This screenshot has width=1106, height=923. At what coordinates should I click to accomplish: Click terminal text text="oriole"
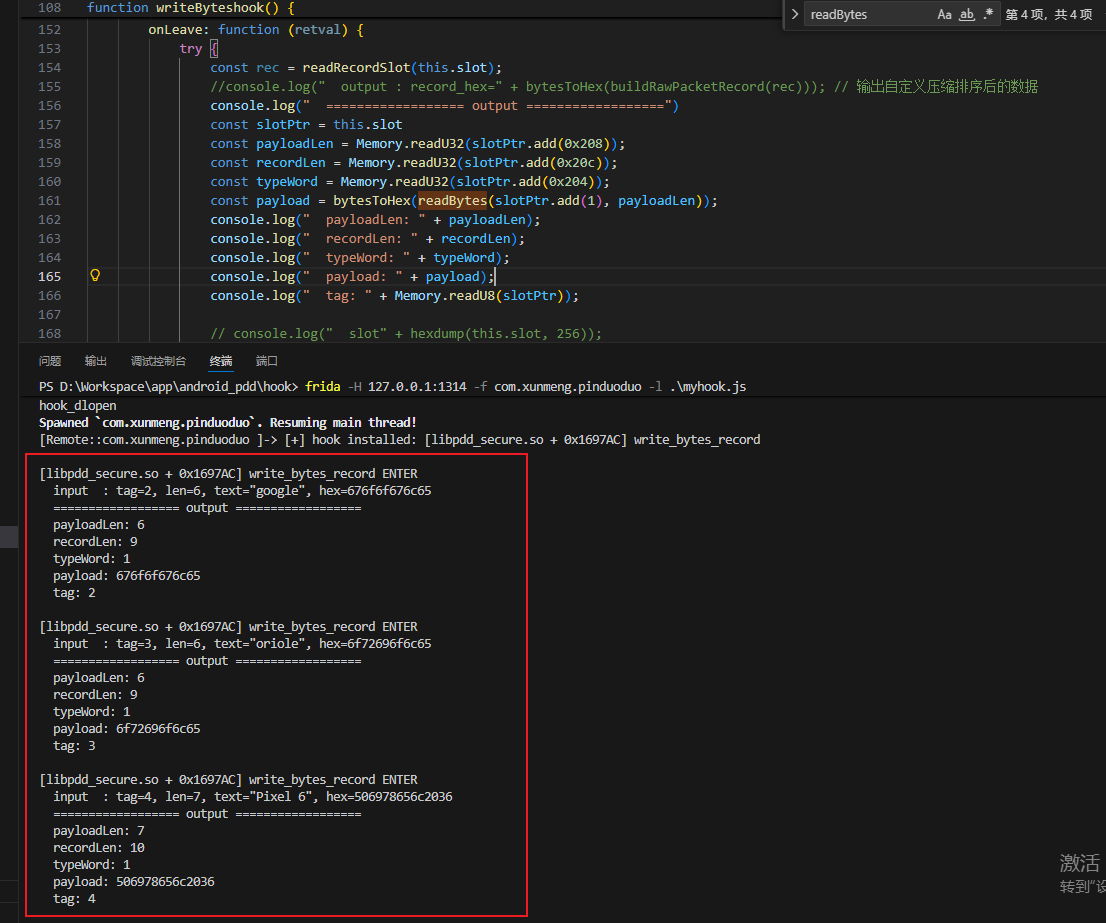coord(262,644)
